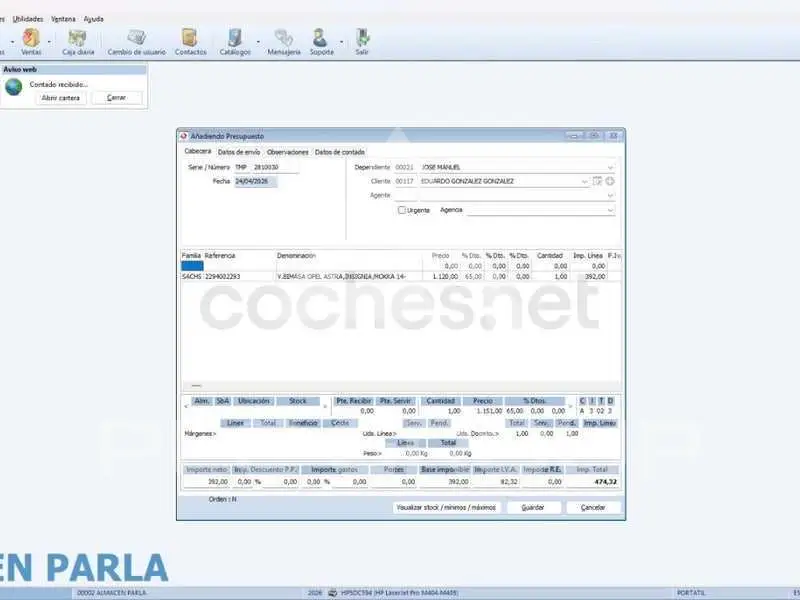Click the printer icon in status bar
Image resolution: width=800 pixels, height=600 pixels.
pos(333,593)
